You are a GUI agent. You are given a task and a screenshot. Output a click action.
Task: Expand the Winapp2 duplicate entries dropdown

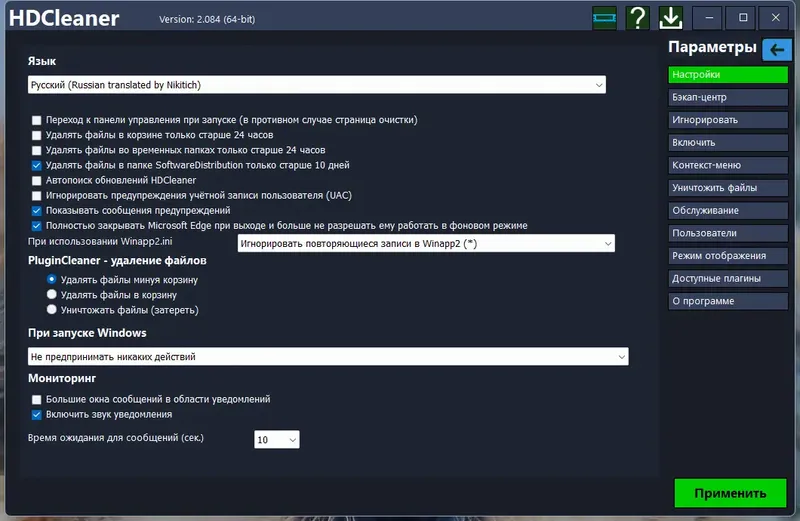pyautogui.click(x=426, y=243)
